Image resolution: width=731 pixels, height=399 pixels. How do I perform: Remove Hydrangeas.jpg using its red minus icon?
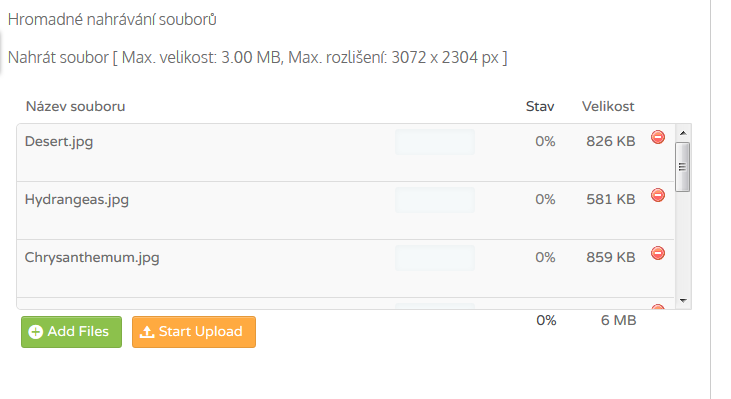658,195
